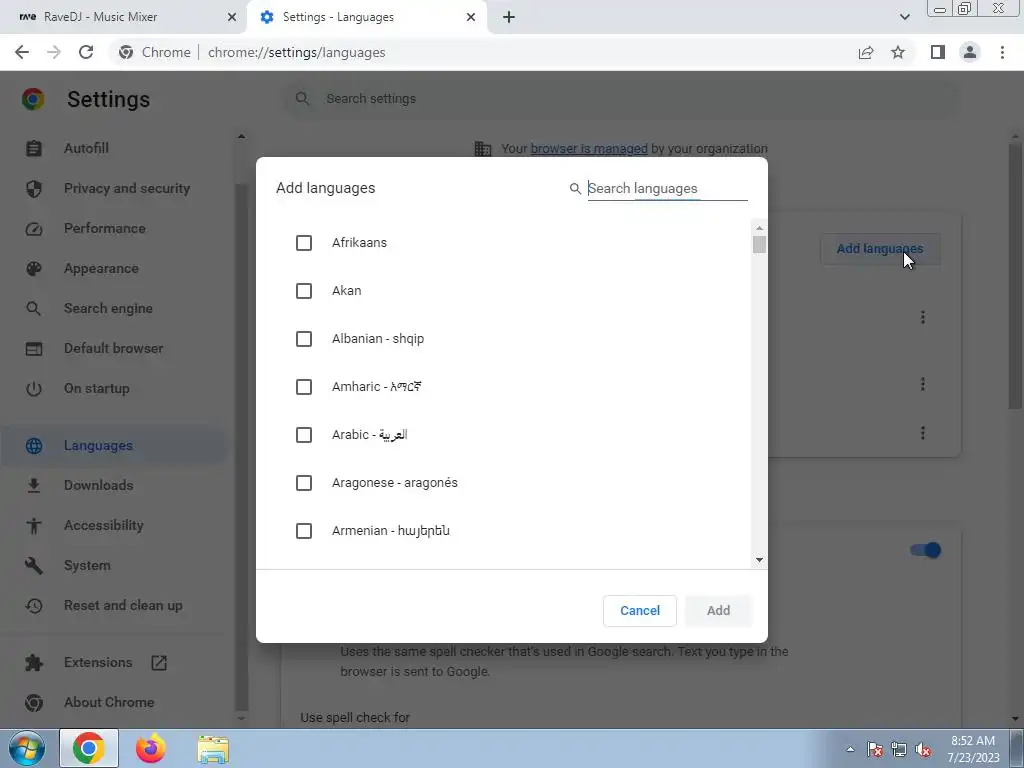Show hidden system tray icons

tap(850, 749)
